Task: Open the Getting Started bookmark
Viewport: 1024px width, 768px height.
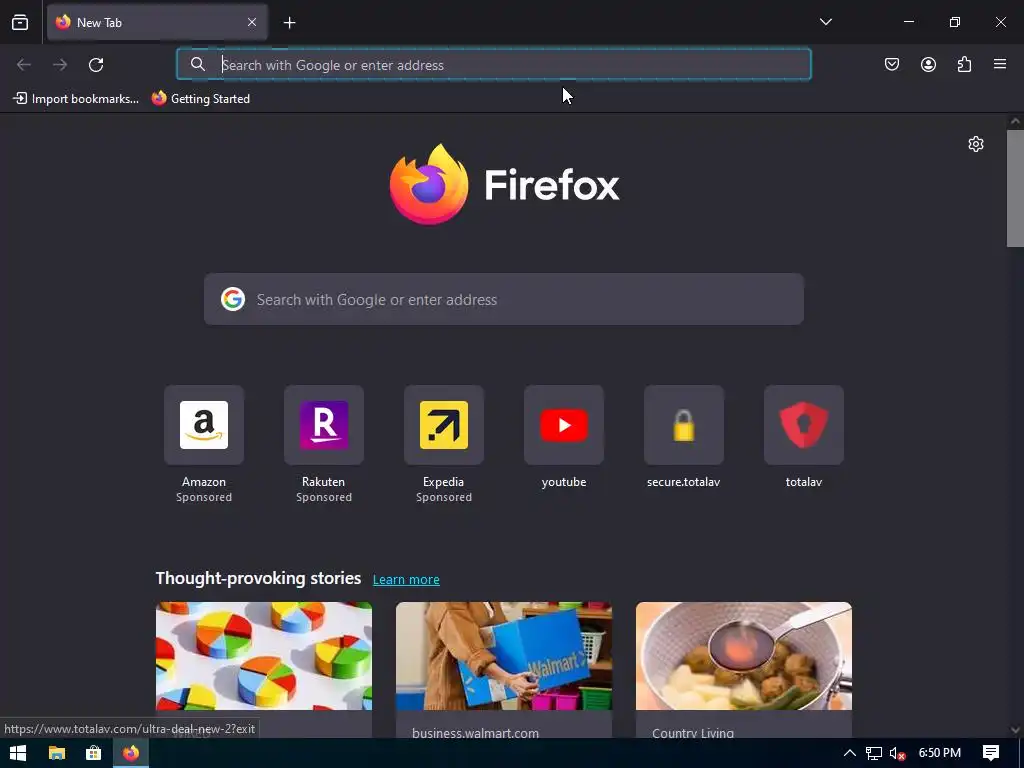Action: coord(201,99)
